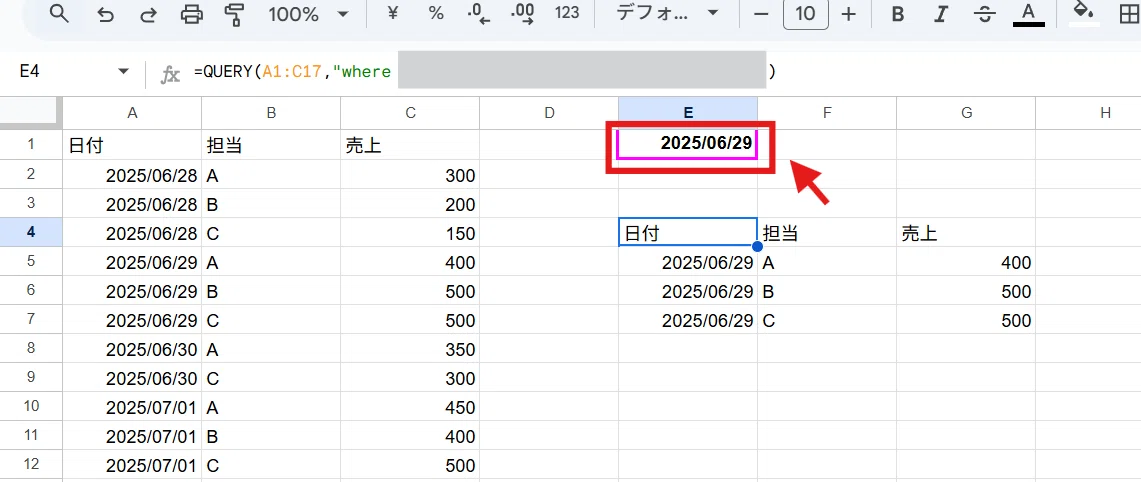Redo the last undone action

point(148,14)
